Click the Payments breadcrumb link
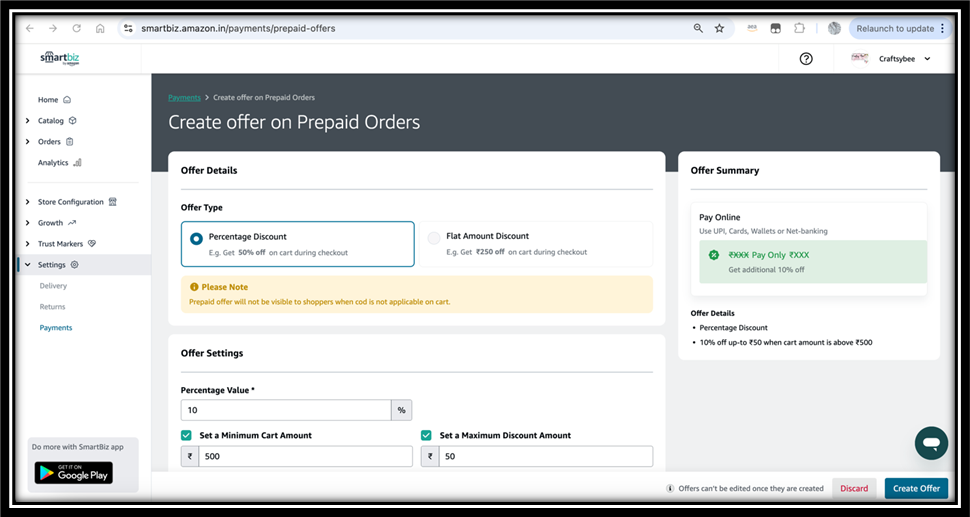The height and width of the screenshot is (517, 970). (184, 98)
